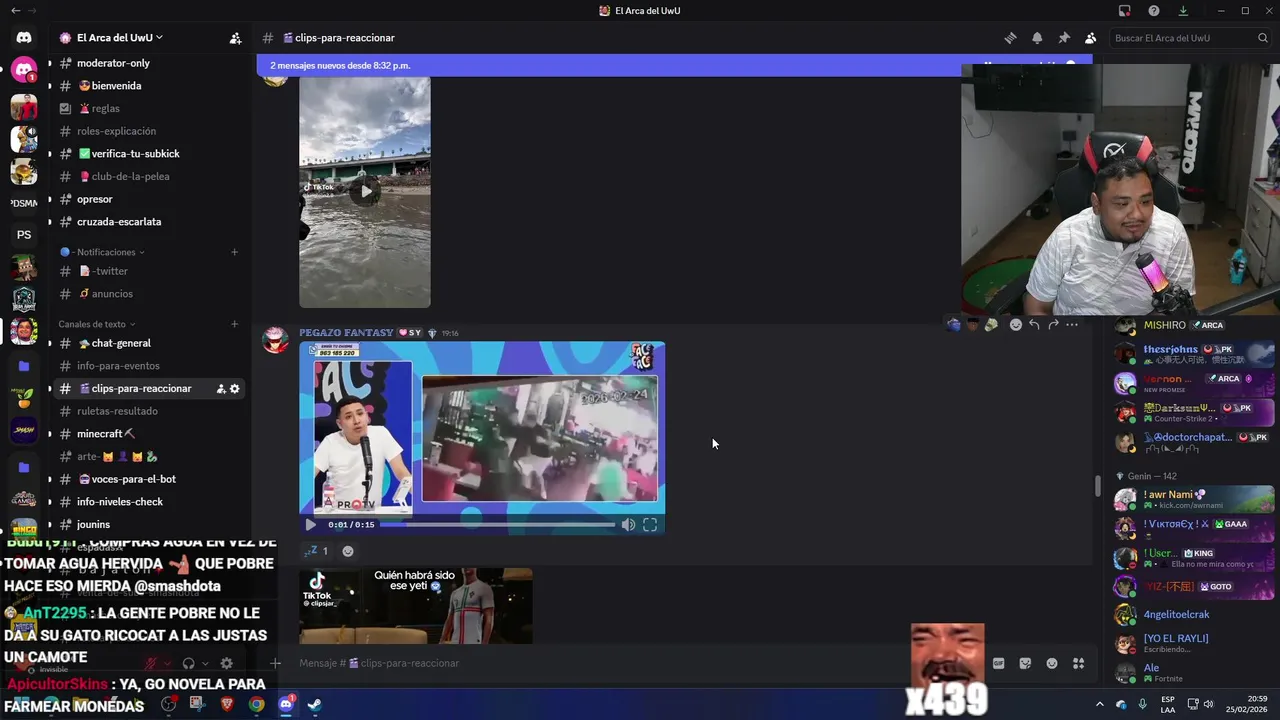Toggle the deafen headphones button
1280x720 pixels.
pyautogui.click(x=188, y=663)
